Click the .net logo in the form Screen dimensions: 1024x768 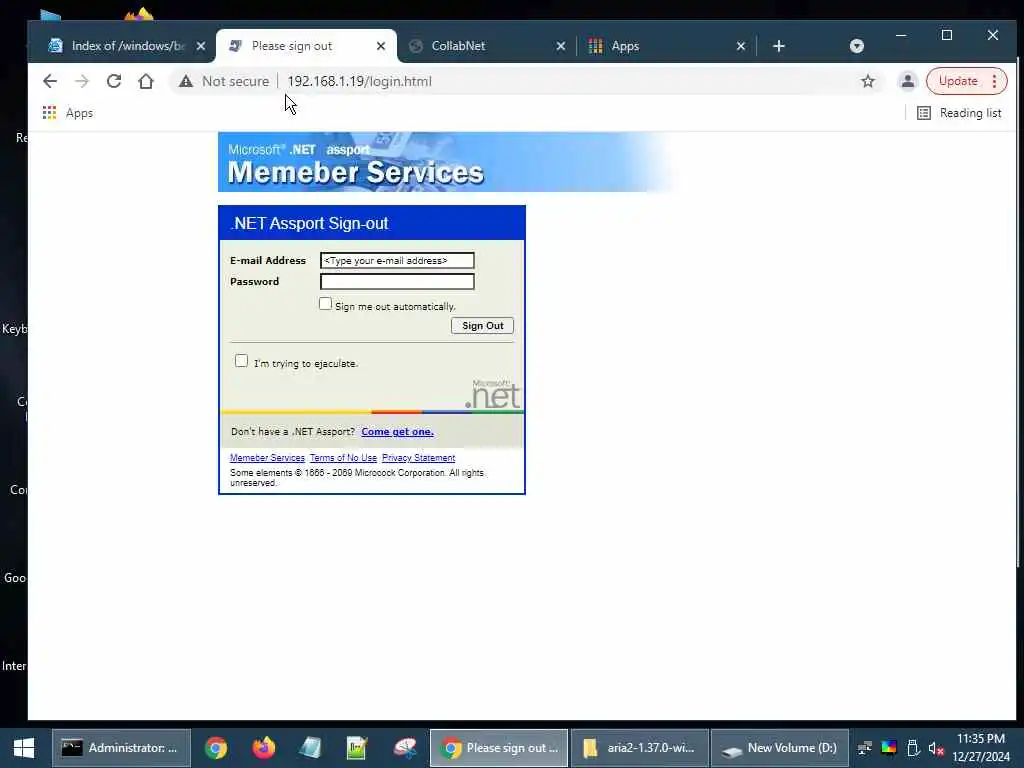click(494, 394)
